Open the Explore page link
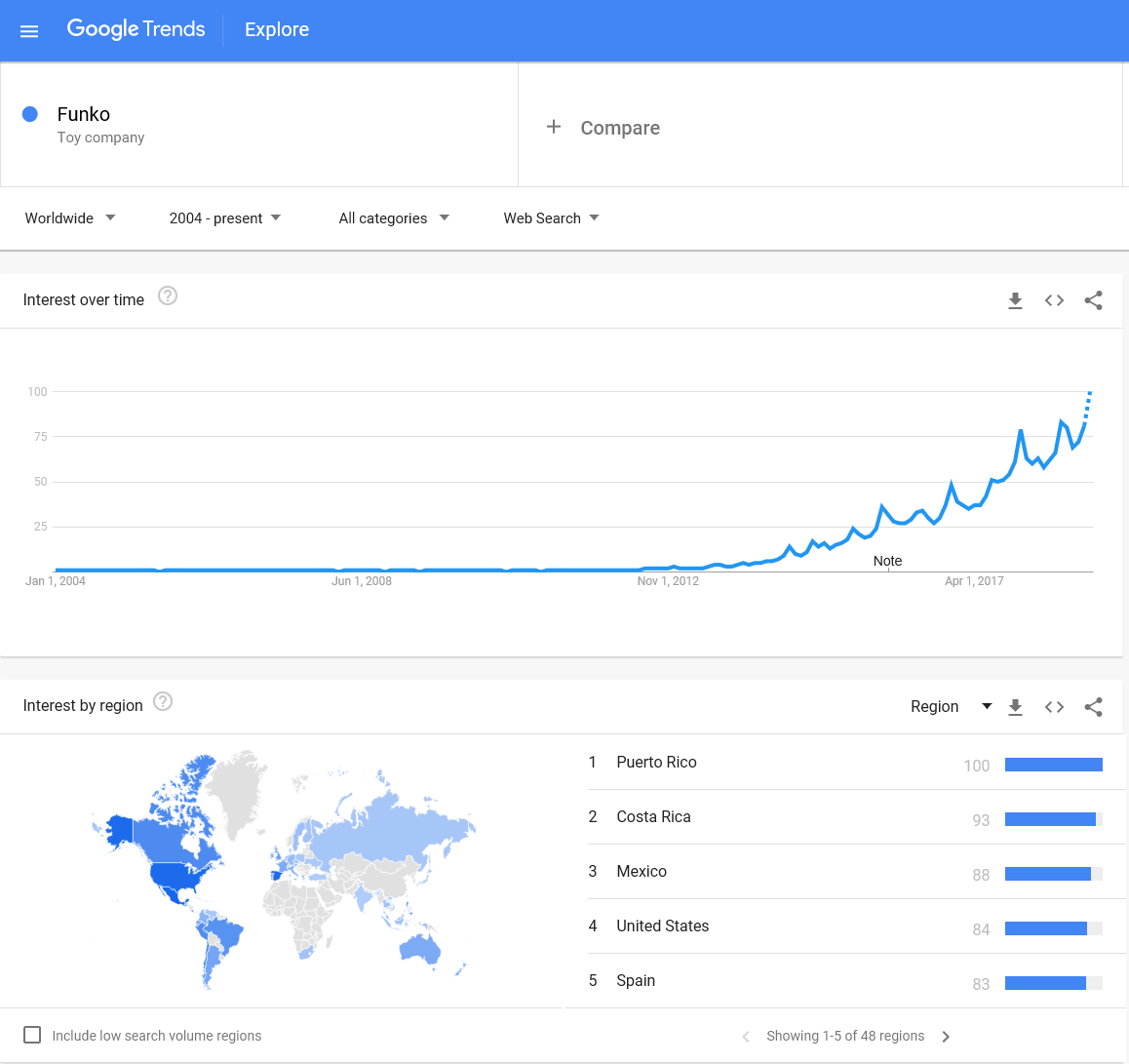The width and height of the screenshot is (1129, 1064). click(x=277, y=29)
